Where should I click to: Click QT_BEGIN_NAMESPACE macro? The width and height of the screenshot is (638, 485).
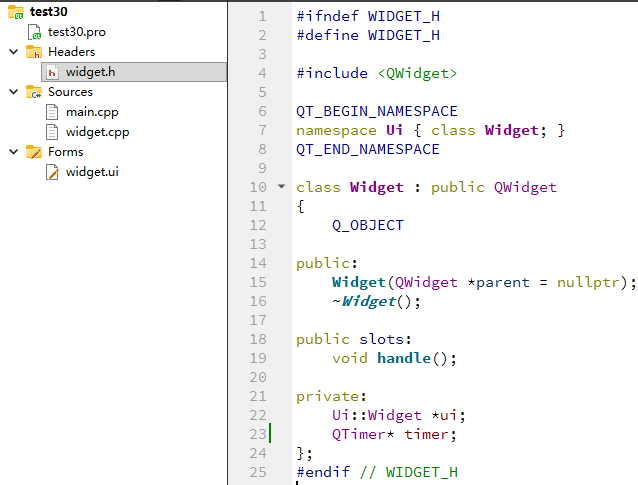[x=377, y=111]
